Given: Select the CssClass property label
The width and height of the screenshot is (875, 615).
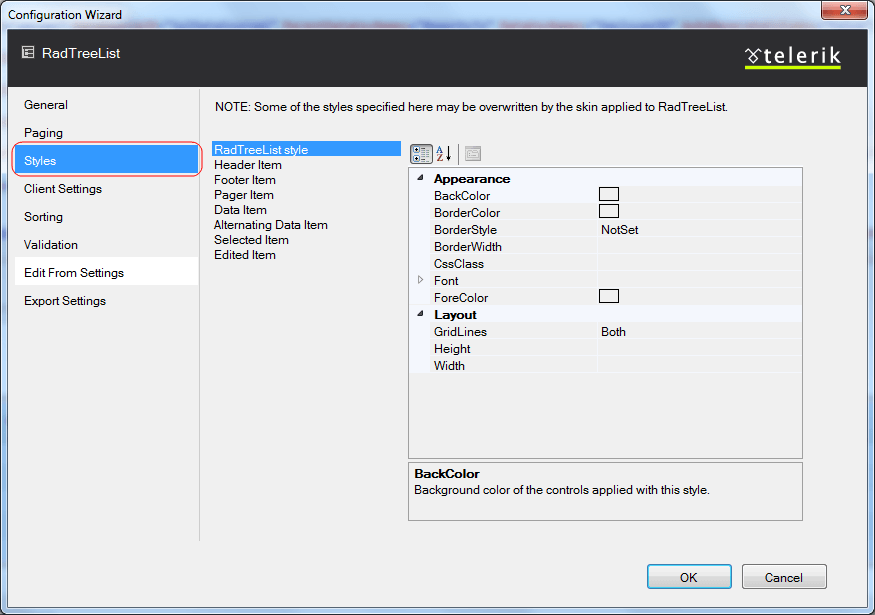Looking at the screenshot, I should click(459, 263).
